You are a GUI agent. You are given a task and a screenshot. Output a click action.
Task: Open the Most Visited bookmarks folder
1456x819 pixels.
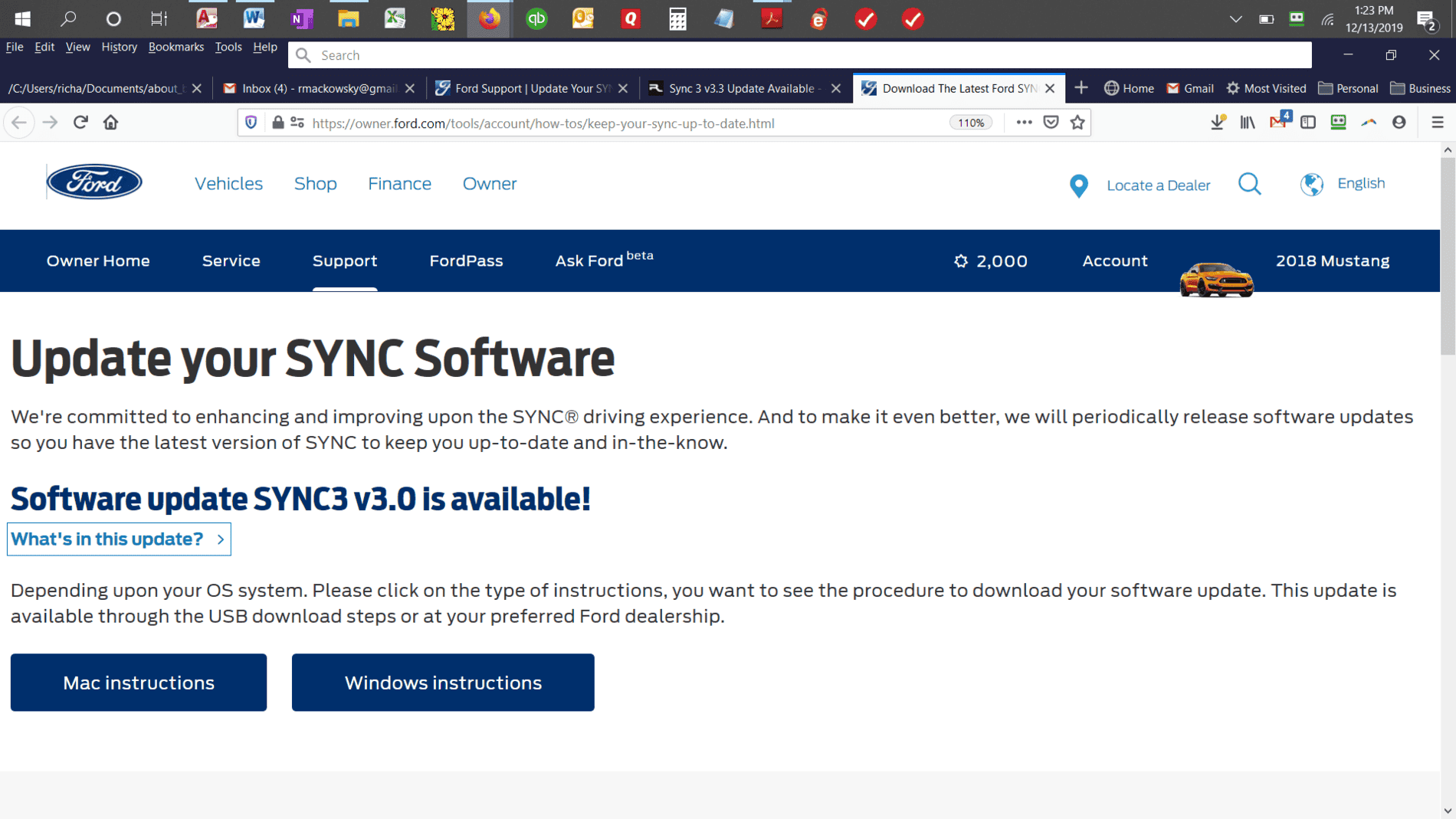point(1266,88)
